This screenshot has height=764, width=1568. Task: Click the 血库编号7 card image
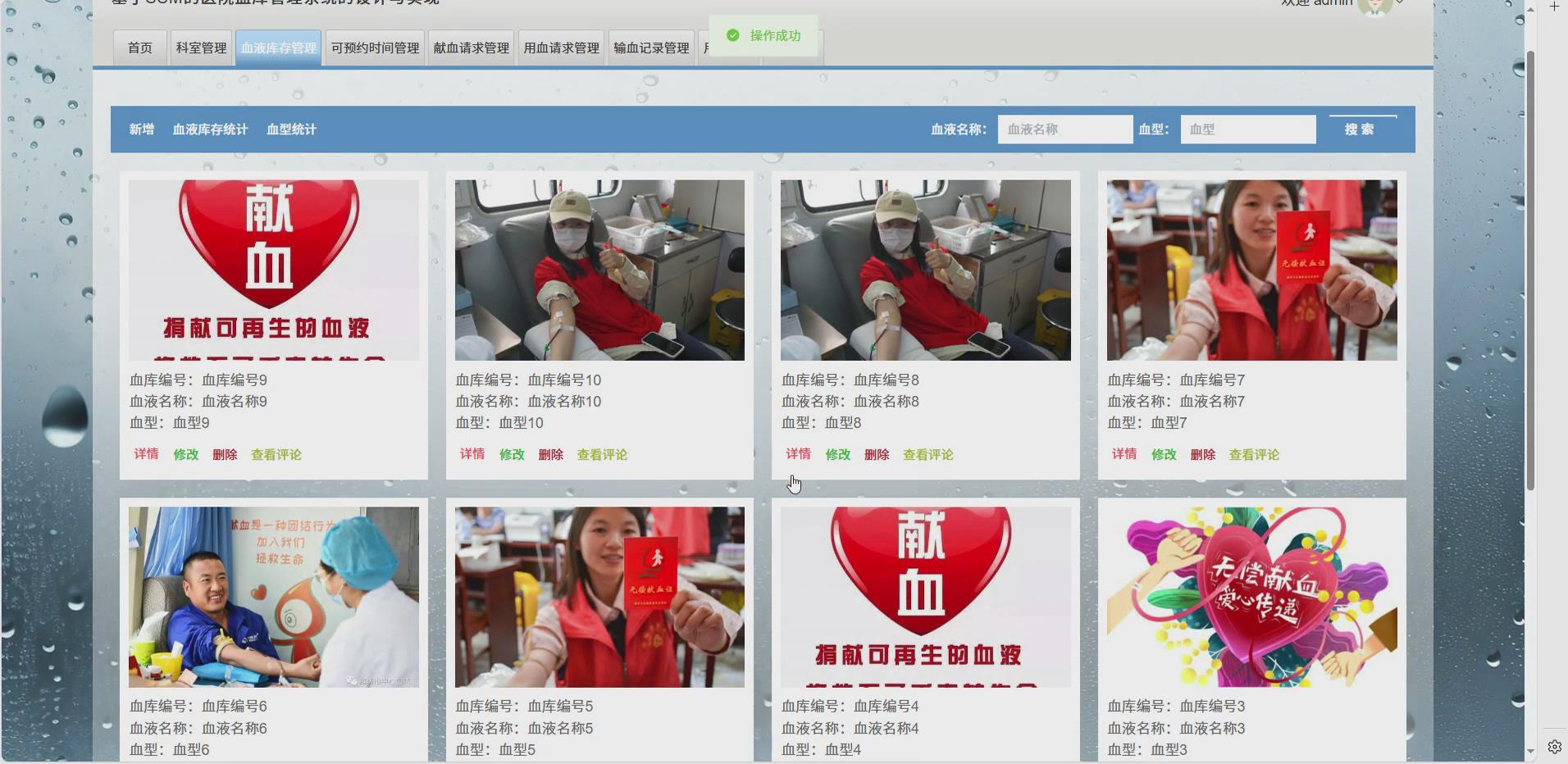click(x=1251, y=271)
